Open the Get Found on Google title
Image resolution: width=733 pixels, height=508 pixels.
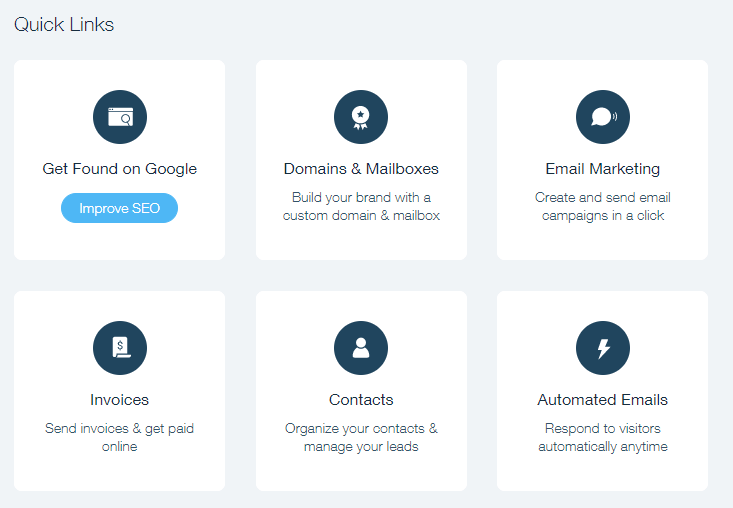(120, 169)
